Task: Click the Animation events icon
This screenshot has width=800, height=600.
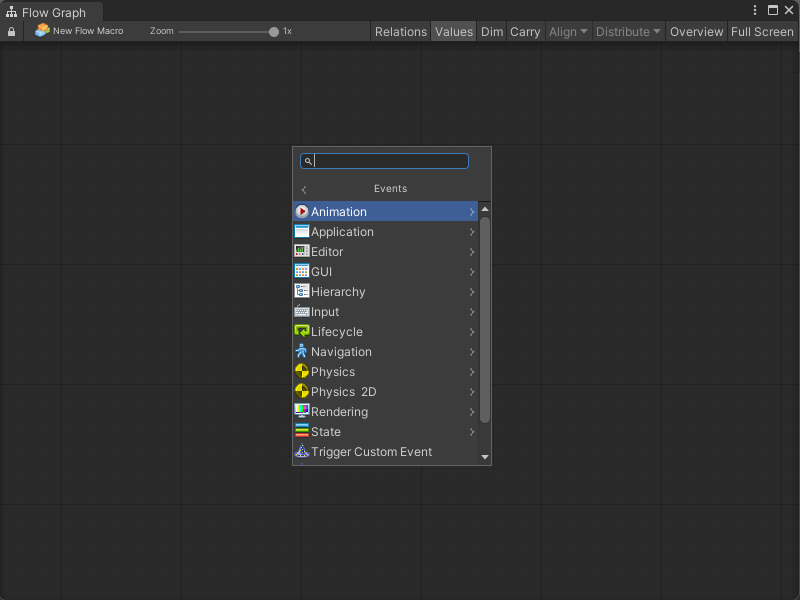Action: click(302, 212)
